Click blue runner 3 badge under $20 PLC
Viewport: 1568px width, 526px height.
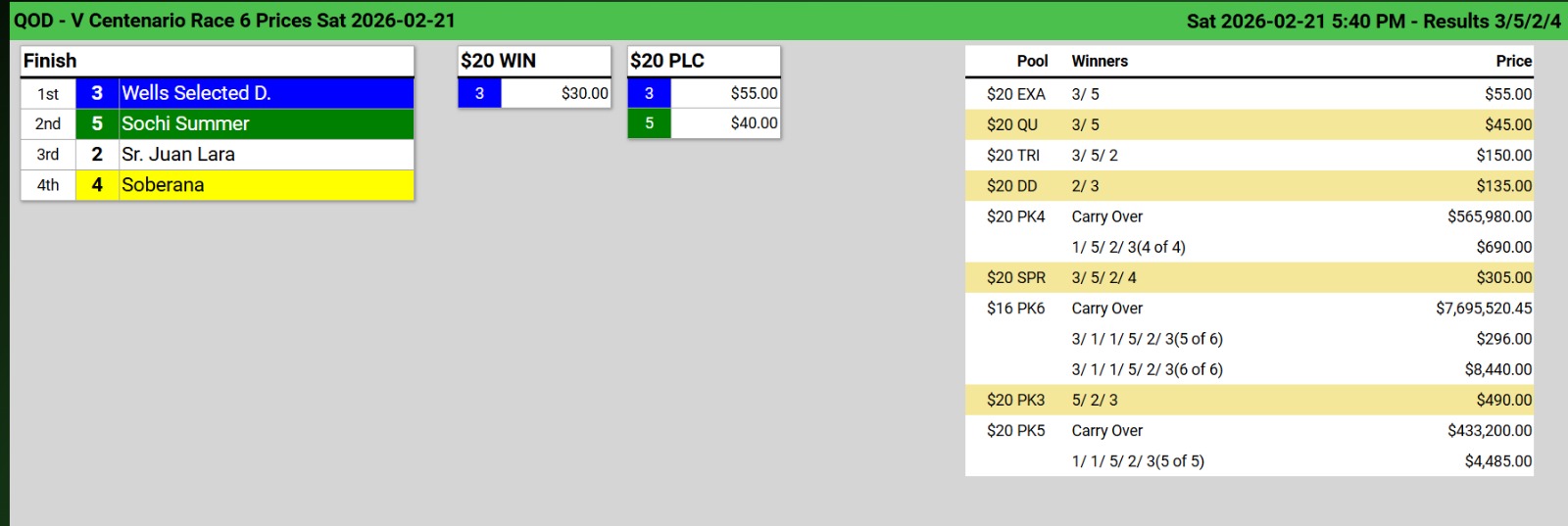(x=649, y=93)
